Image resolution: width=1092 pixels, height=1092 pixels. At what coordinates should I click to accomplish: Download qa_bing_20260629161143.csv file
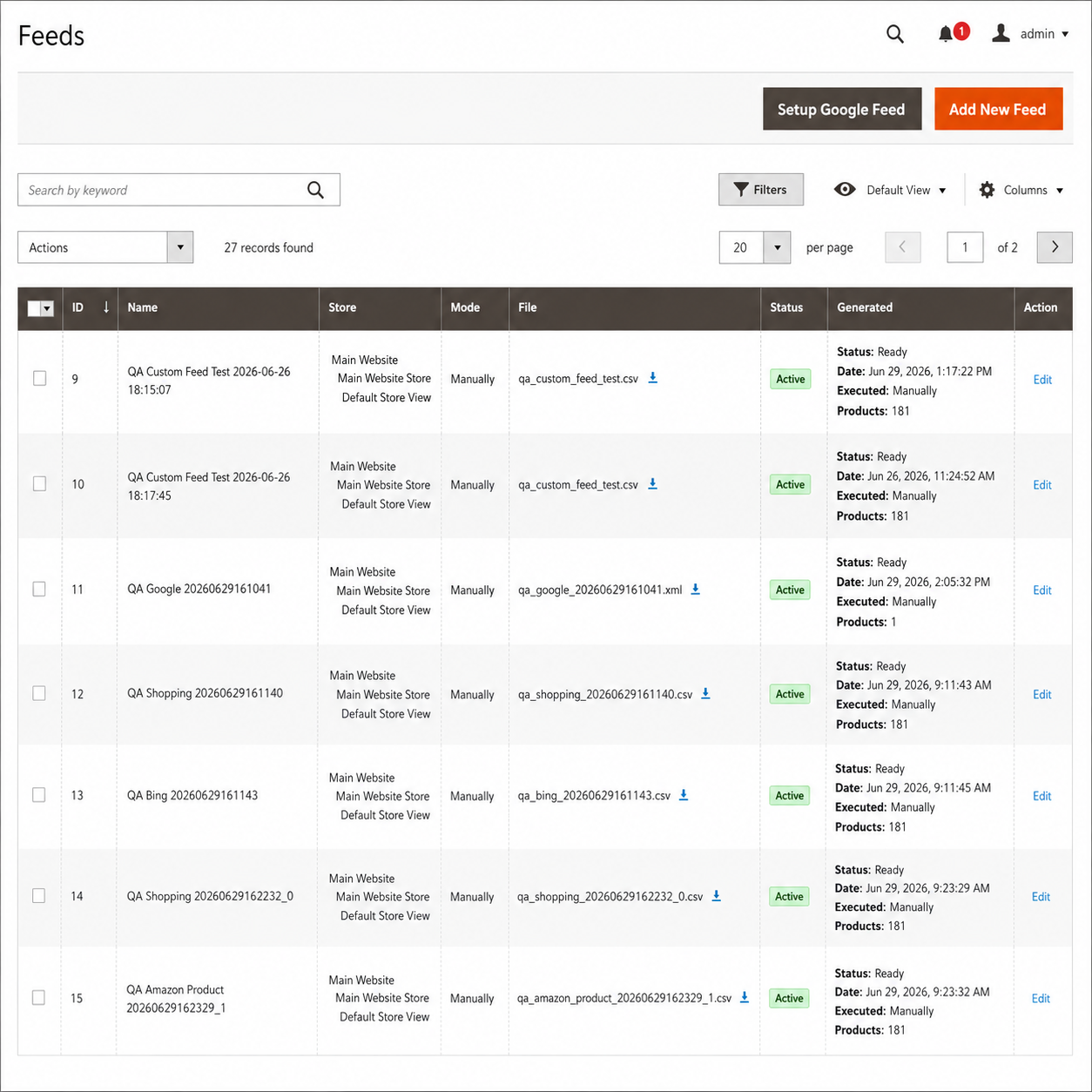click(684, 795)
